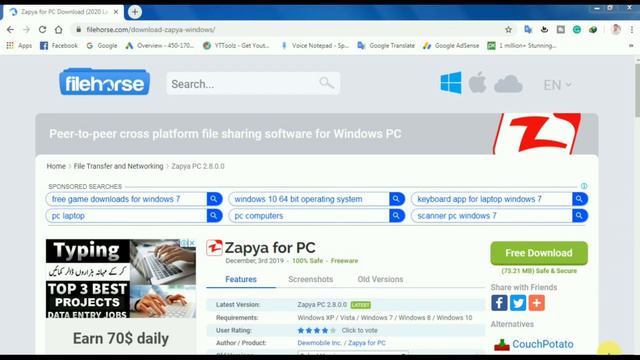Switch to the Old Versions tab
640x360 pixels.
[380, 280]
